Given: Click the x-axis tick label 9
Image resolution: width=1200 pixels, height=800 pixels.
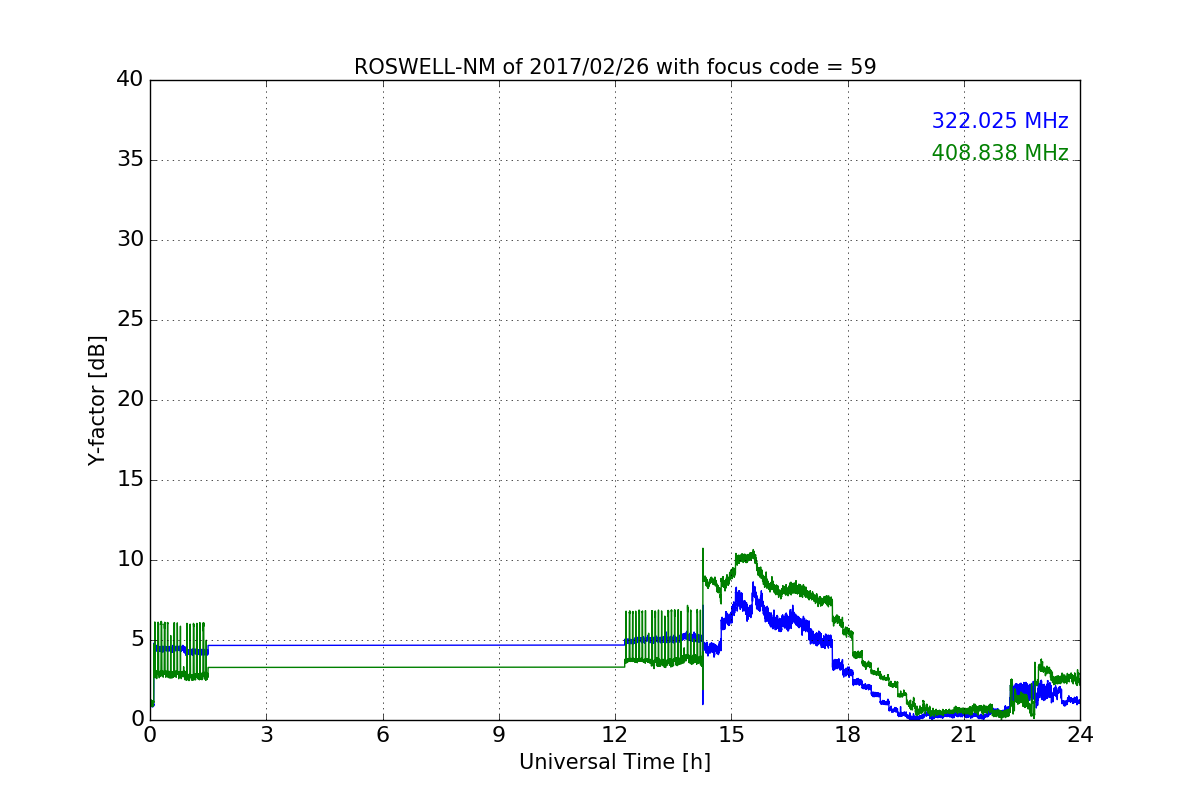Looking at the screenshot, I should click(x=499, y=735).
